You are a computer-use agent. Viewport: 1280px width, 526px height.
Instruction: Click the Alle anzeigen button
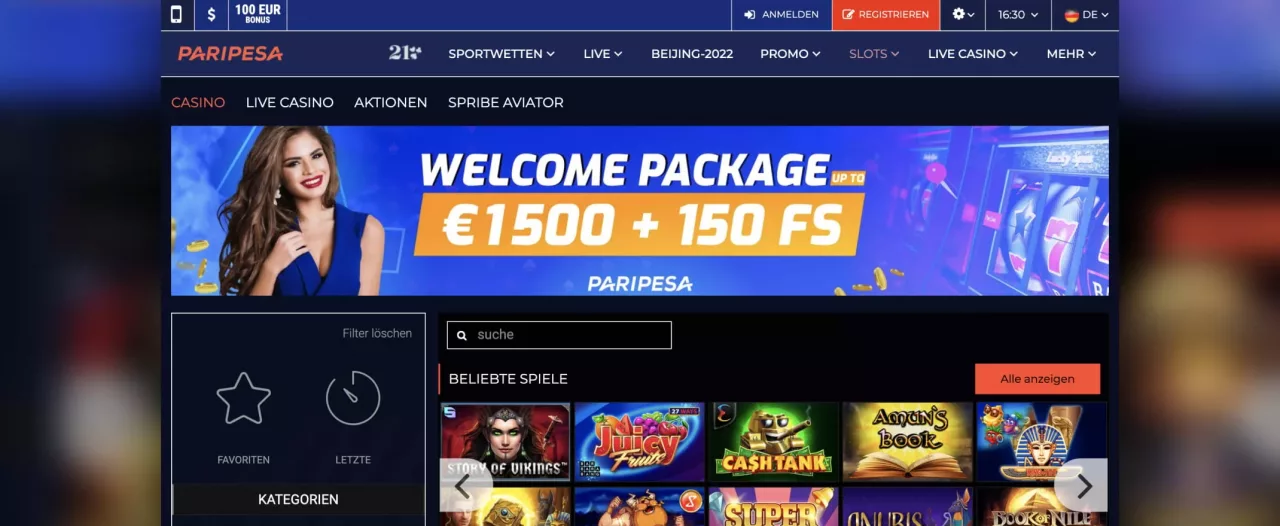1037,379
